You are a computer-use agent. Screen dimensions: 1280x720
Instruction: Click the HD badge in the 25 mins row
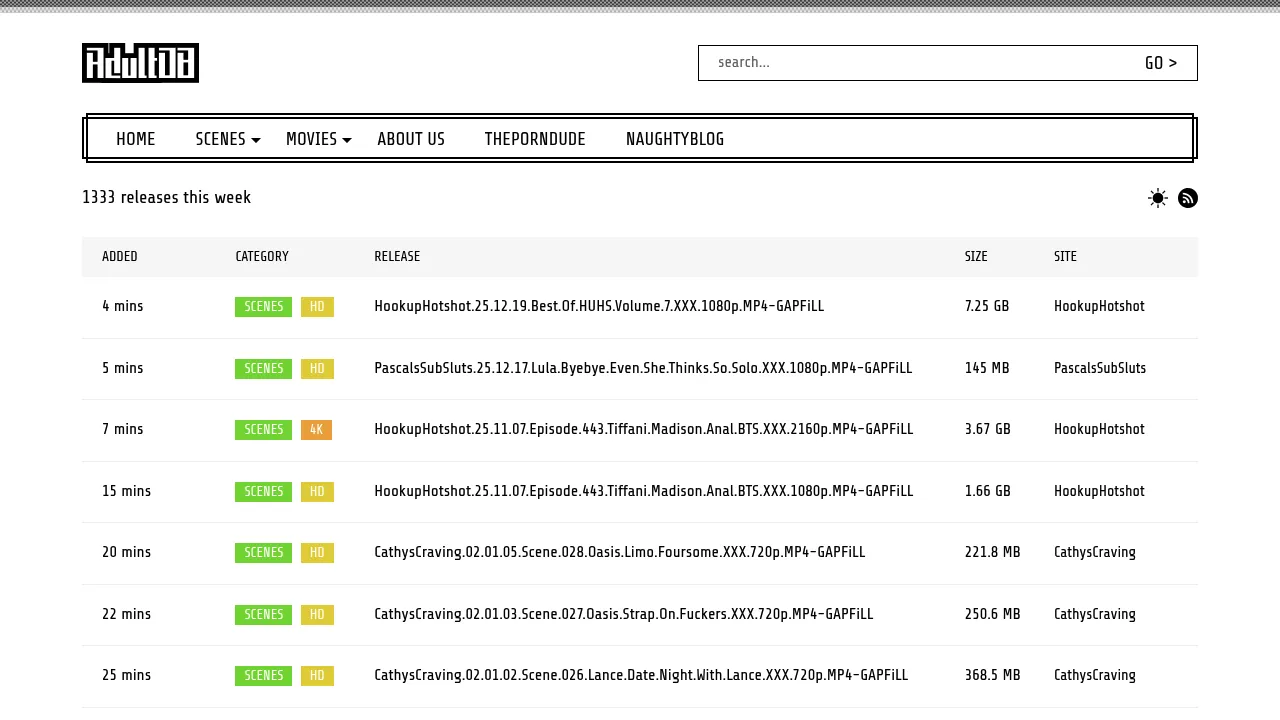pos(317,676)
